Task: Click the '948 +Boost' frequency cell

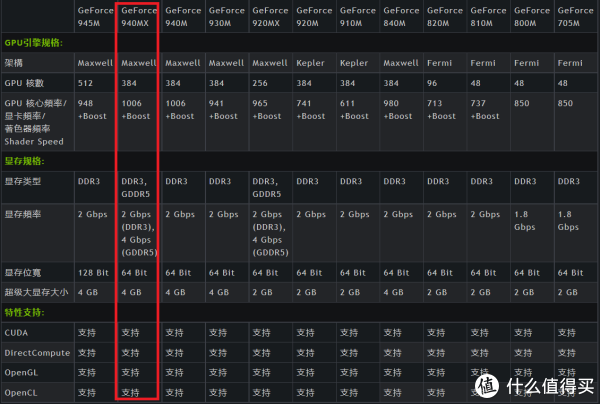Action: [92, 109]
